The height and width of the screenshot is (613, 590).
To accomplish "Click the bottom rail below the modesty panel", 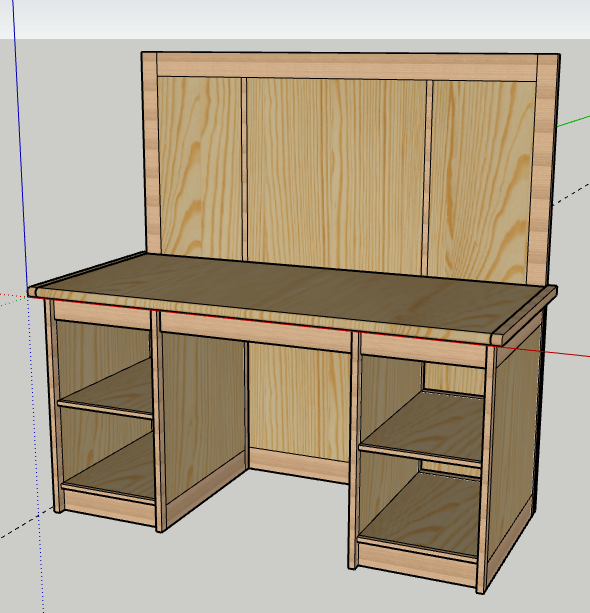I will click(x=299, y=465).
